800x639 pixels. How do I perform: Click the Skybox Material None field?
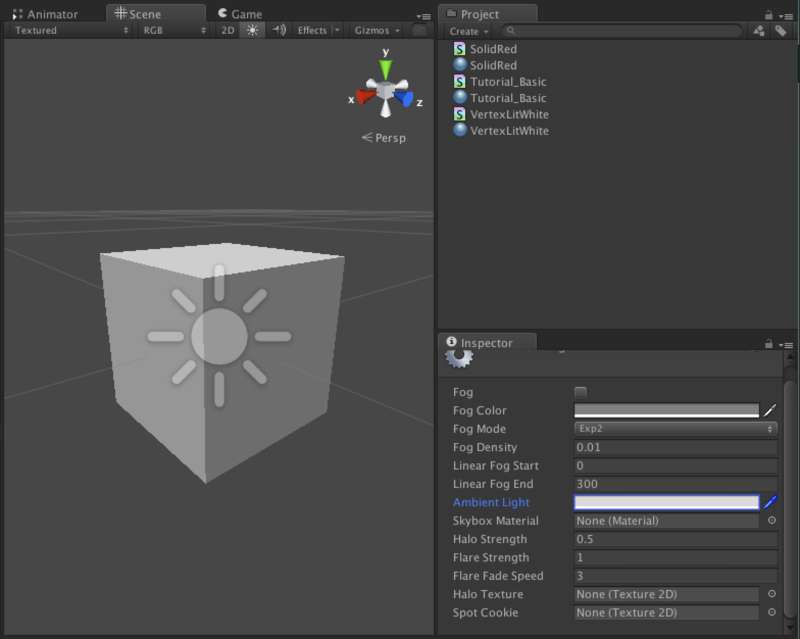666,521
